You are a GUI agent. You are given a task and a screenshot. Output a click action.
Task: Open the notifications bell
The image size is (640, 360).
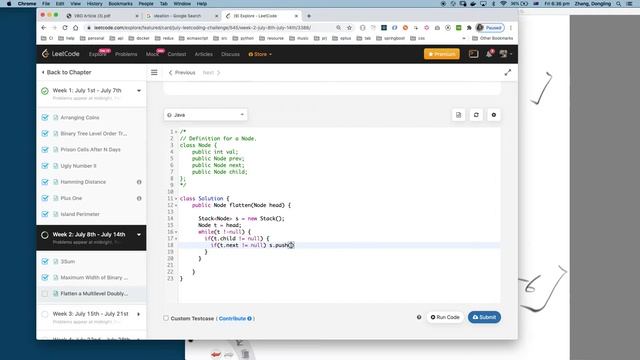(x=489, y=54)
